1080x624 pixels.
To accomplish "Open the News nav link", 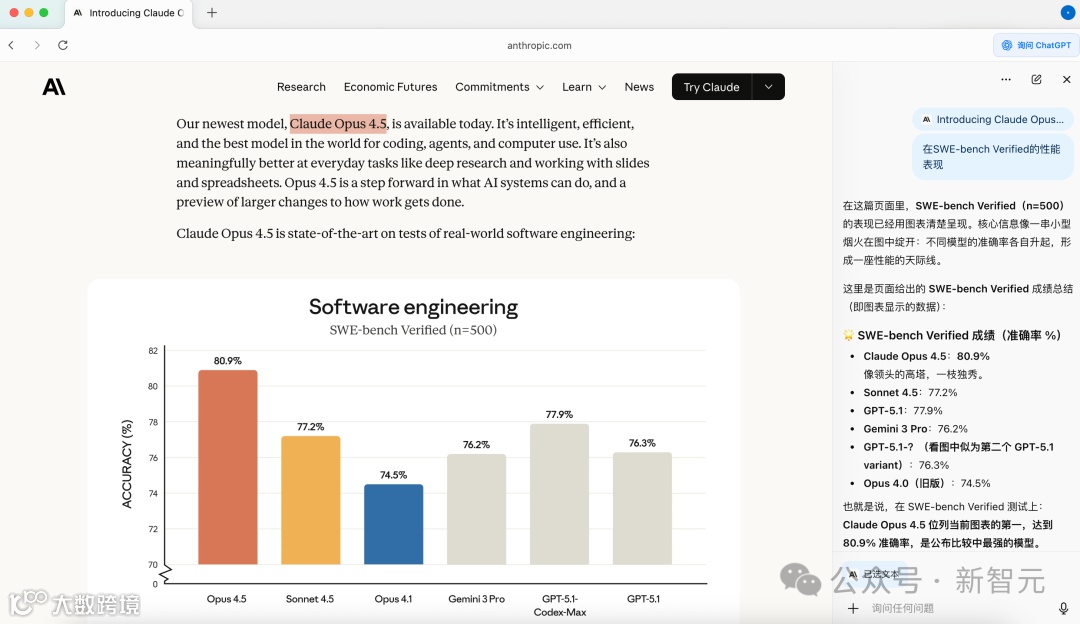I will tap(639, 87).
